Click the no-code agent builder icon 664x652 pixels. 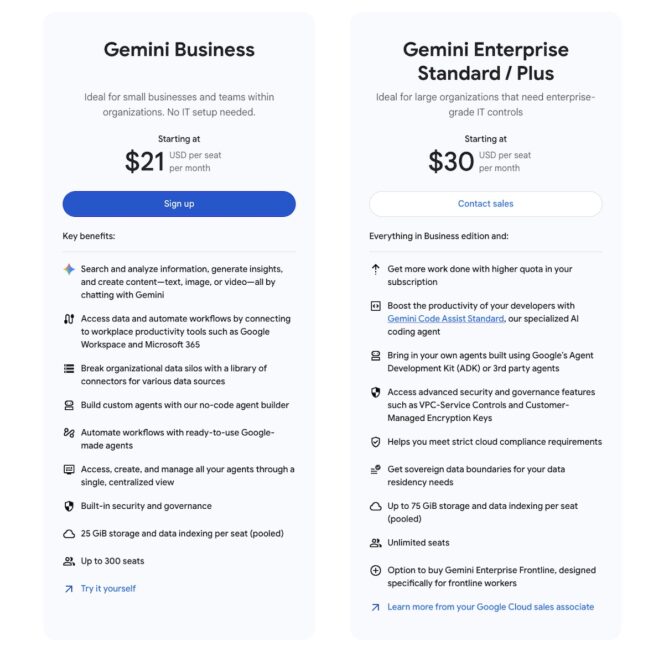tap(69, 405)
